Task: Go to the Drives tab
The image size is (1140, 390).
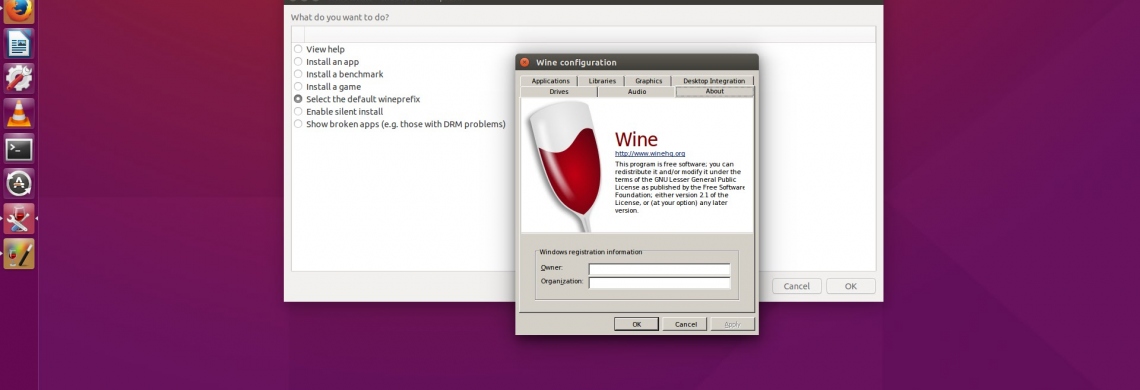Action: click(559, 92)
